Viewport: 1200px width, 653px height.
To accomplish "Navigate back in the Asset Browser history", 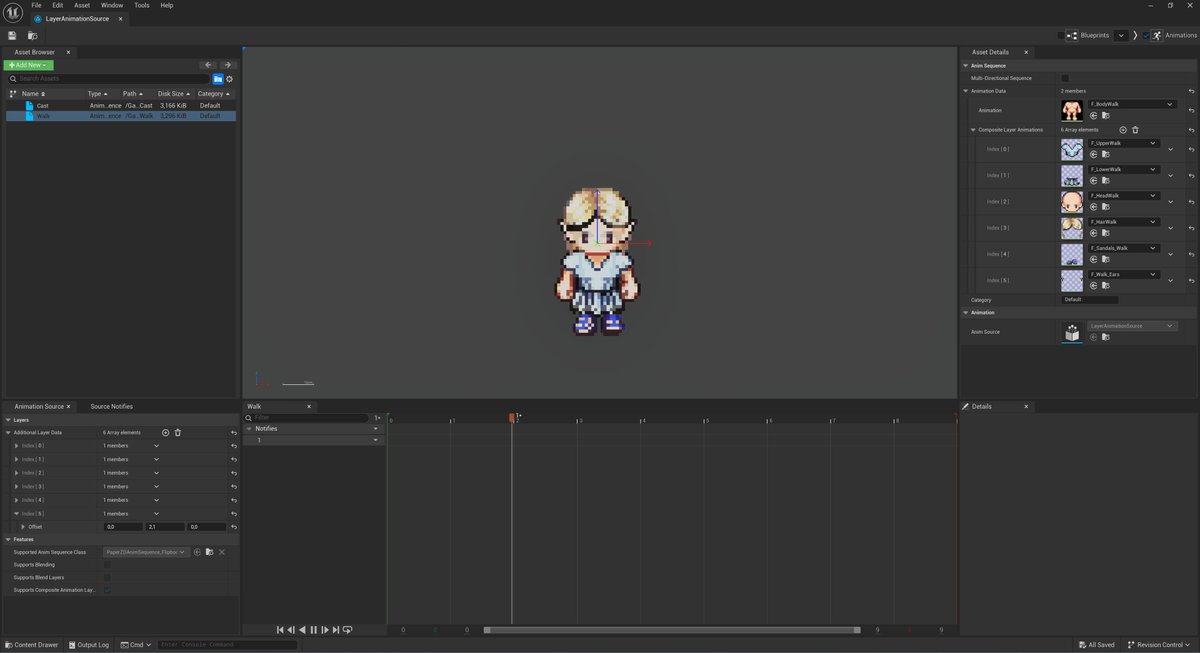I will pos(209,65).
